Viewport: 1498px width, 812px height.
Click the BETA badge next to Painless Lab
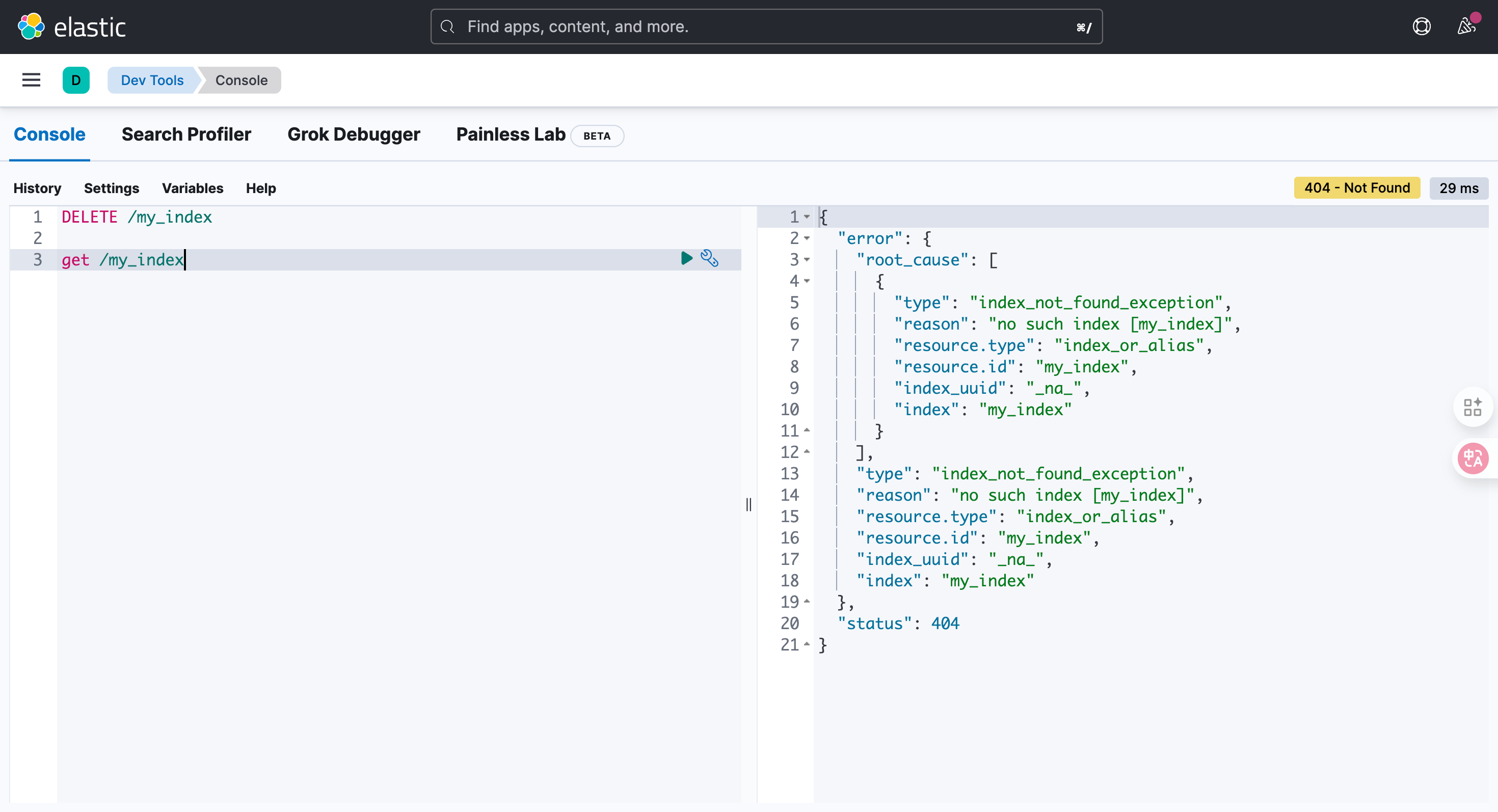pos(597,136)
